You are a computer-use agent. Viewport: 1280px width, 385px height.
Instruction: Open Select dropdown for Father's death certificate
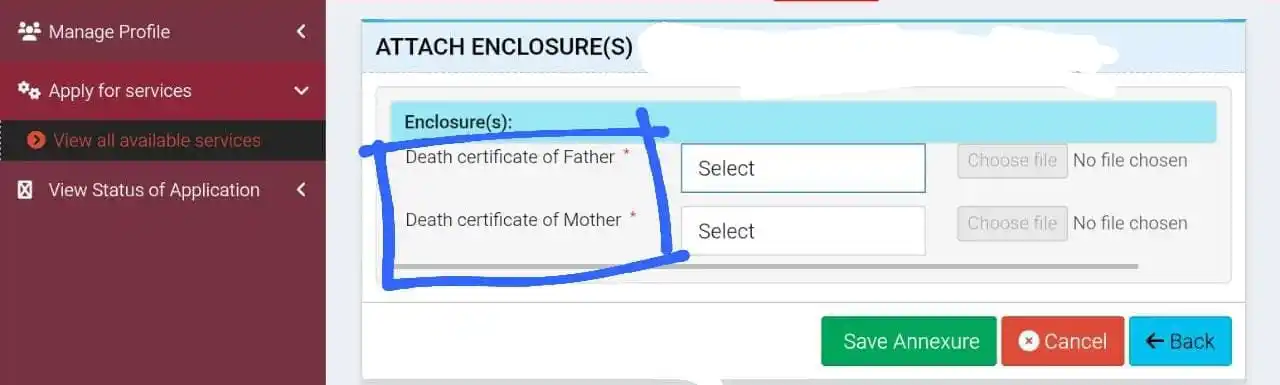[x=803, y=168]
